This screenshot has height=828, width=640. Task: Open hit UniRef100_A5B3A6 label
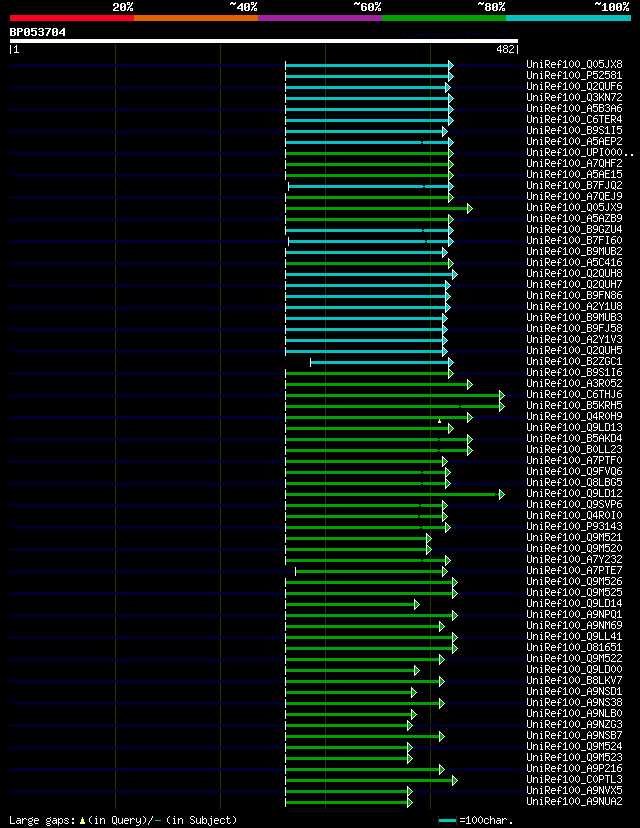[574, 109]
